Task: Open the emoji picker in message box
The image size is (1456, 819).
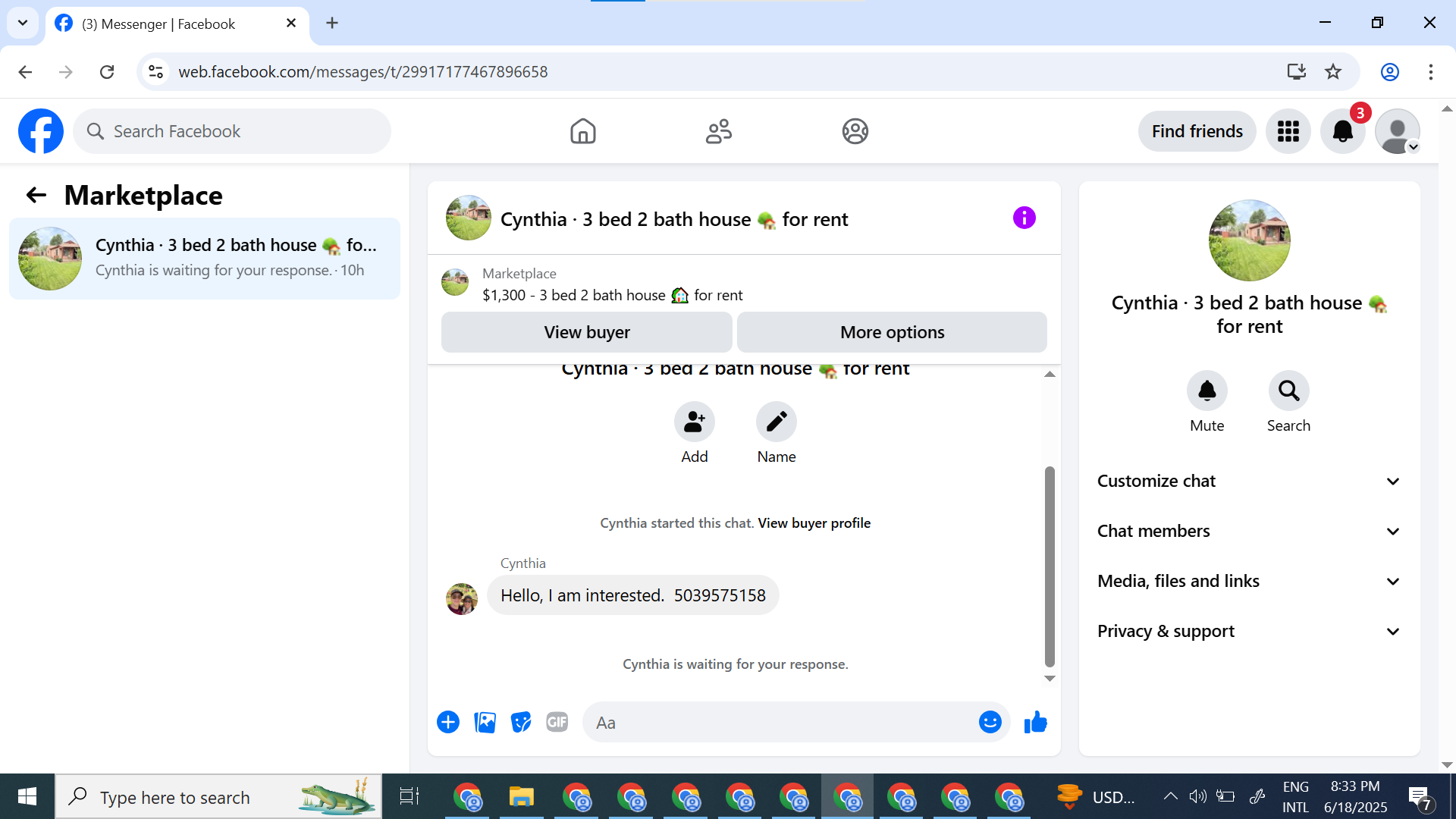Action: pos(990,722)
